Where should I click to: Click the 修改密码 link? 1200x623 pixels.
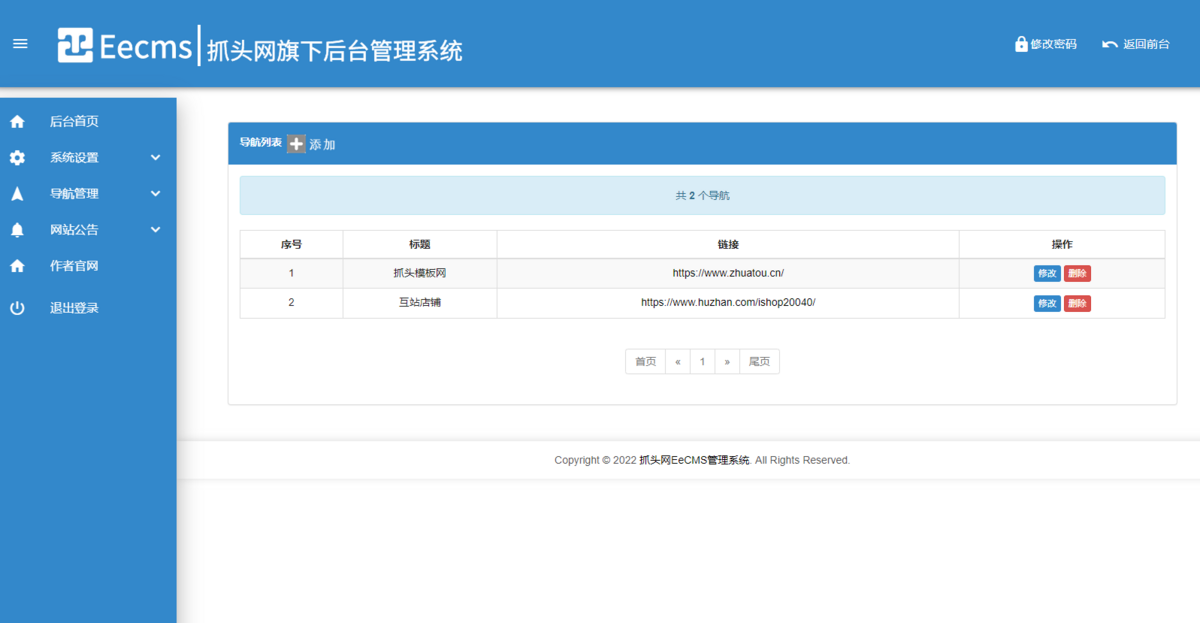[1054, 44]
